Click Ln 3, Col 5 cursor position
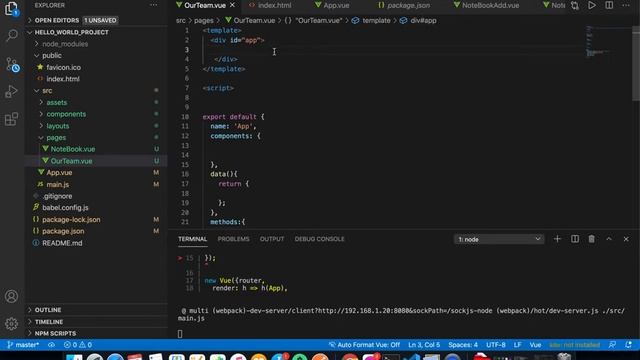This screenshot has width=640, height=360. 424,345
